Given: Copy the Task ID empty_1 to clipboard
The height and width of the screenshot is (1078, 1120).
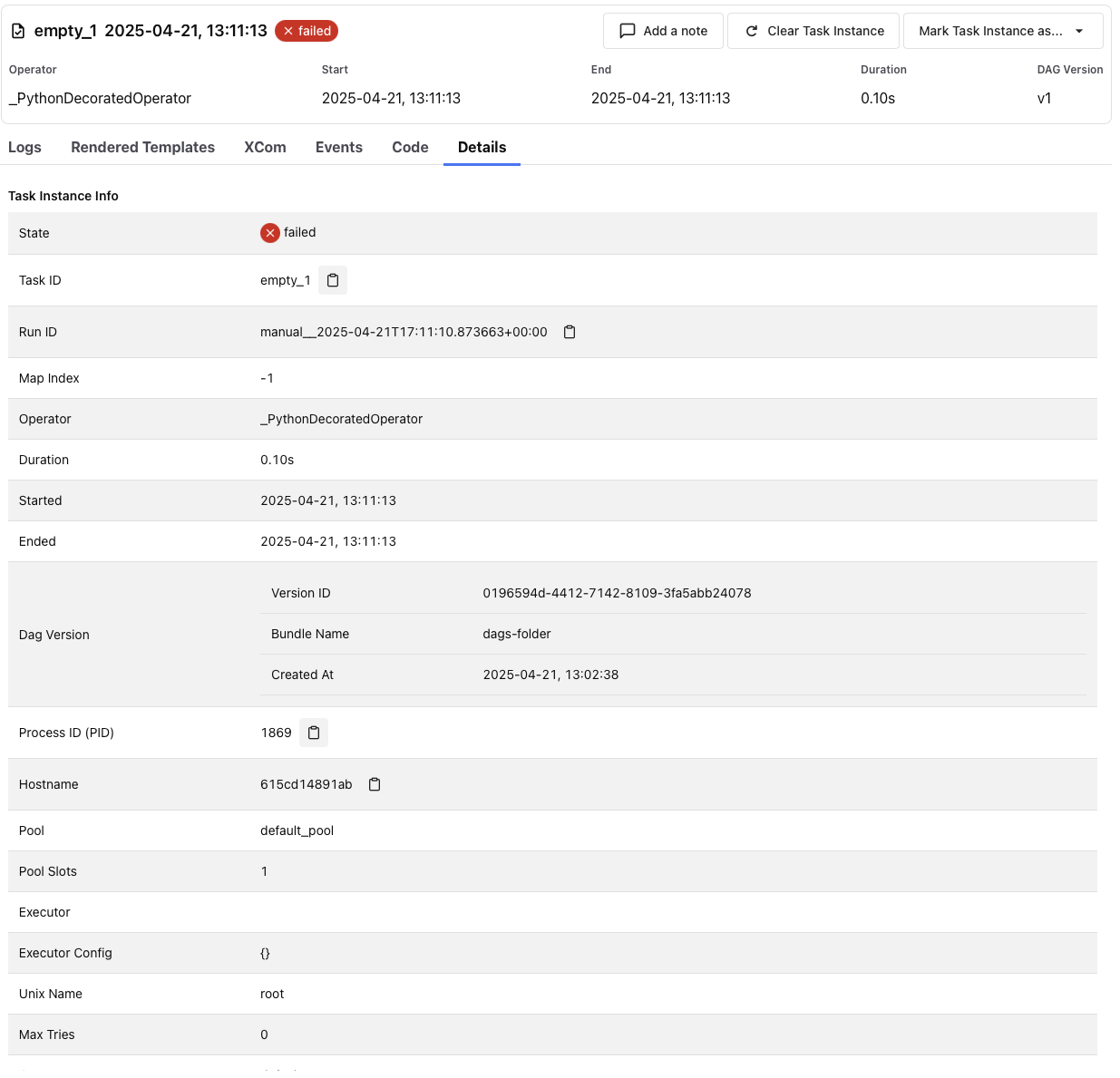Looking at the screenshot, I should (x=332, y=280).
